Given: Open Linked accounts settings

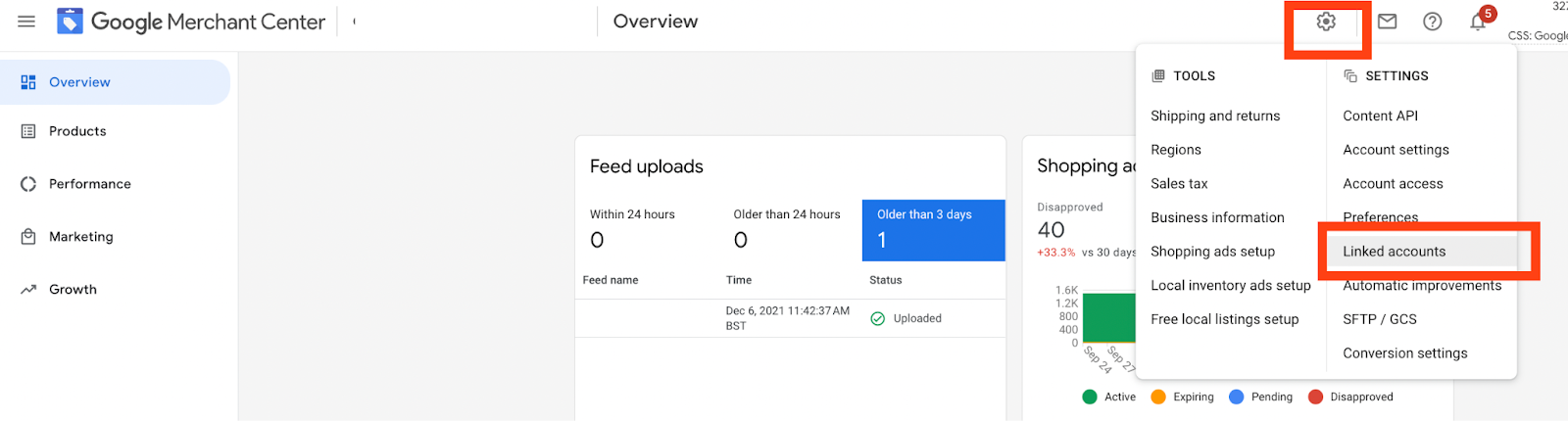Looking at the screenshot, I should 1394,252.
